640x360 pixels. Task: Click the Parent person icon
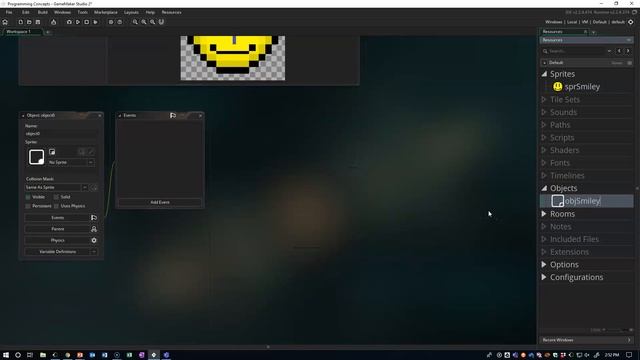94,229
